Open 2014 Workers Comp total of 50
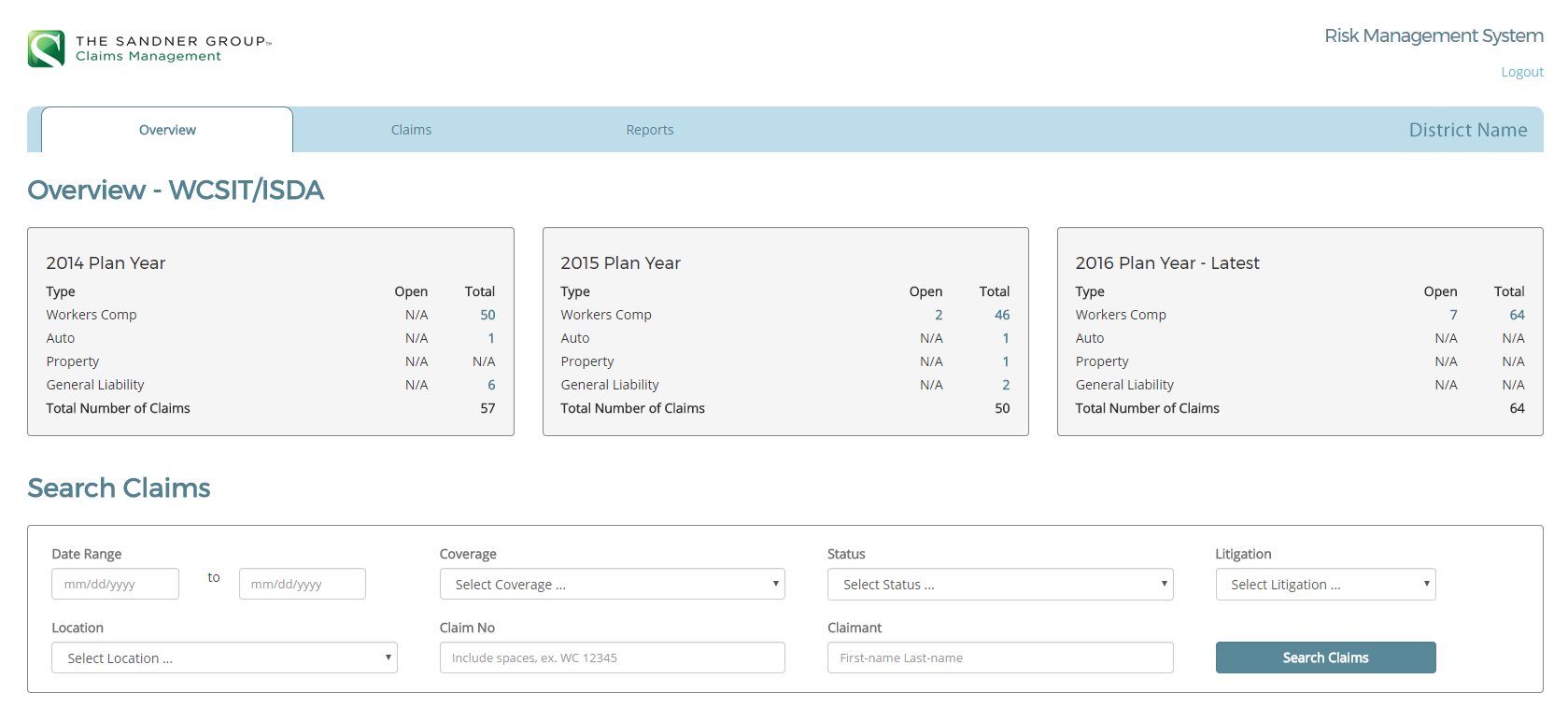The height and width of the screenshot is (707, 1568). (487, 315)
